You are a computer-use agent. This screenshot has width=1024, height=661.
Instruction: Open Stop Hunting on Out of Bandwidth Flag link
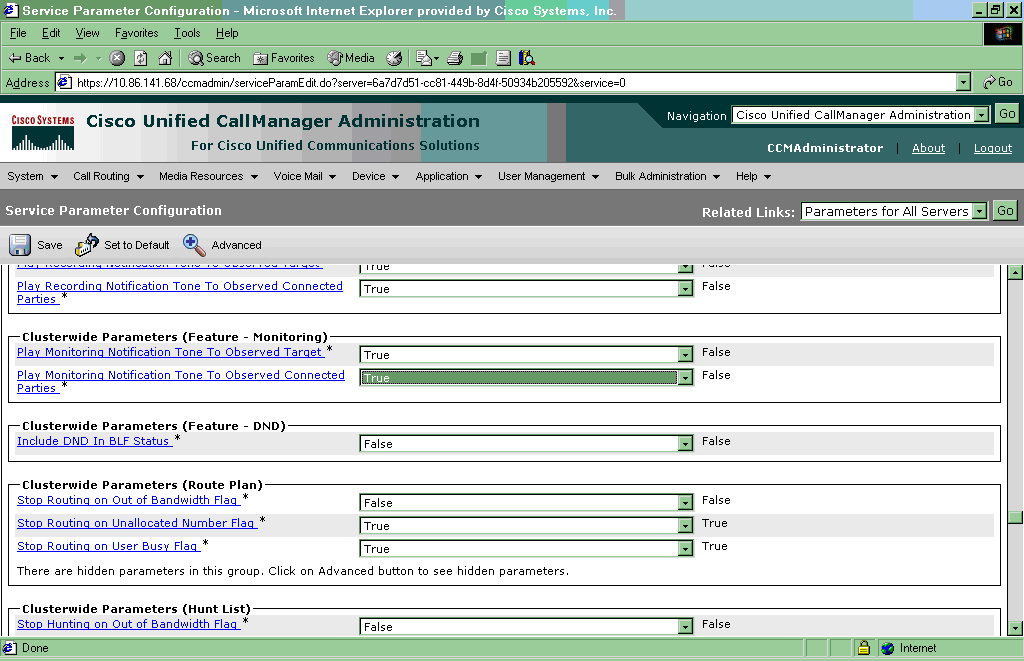click(x=127, y=624)
